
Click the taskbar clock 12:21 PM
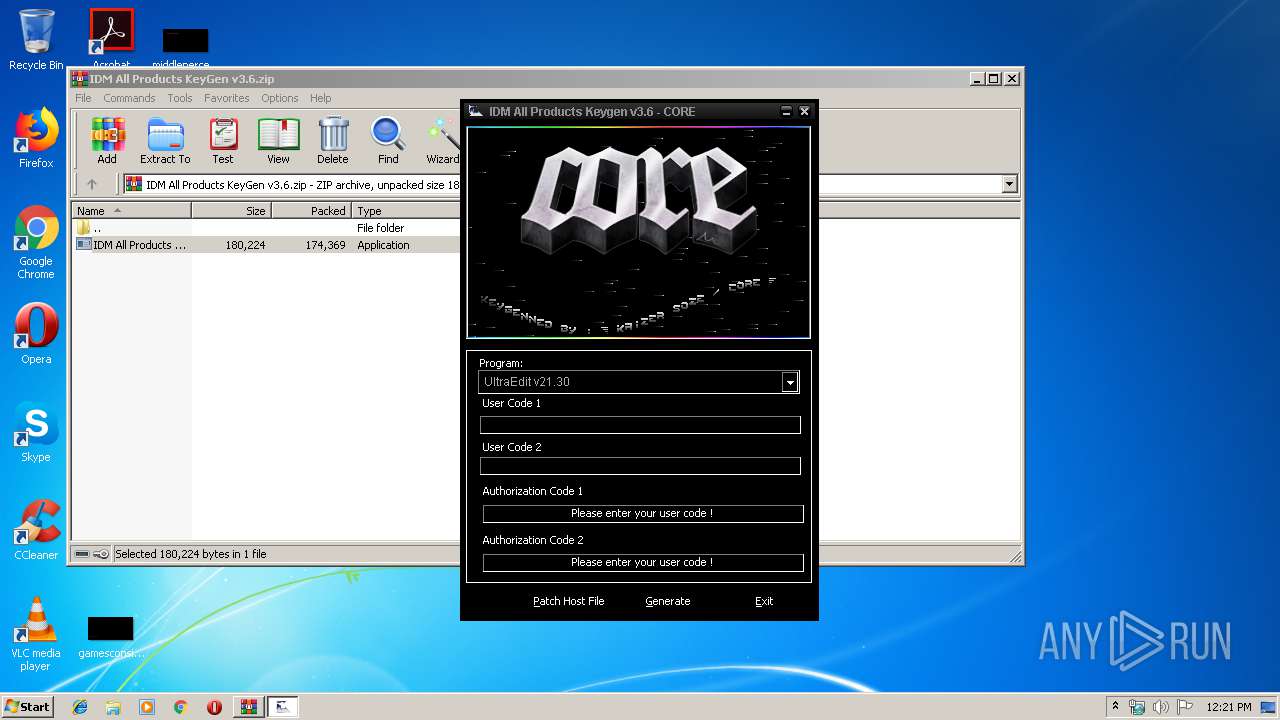1229,707
